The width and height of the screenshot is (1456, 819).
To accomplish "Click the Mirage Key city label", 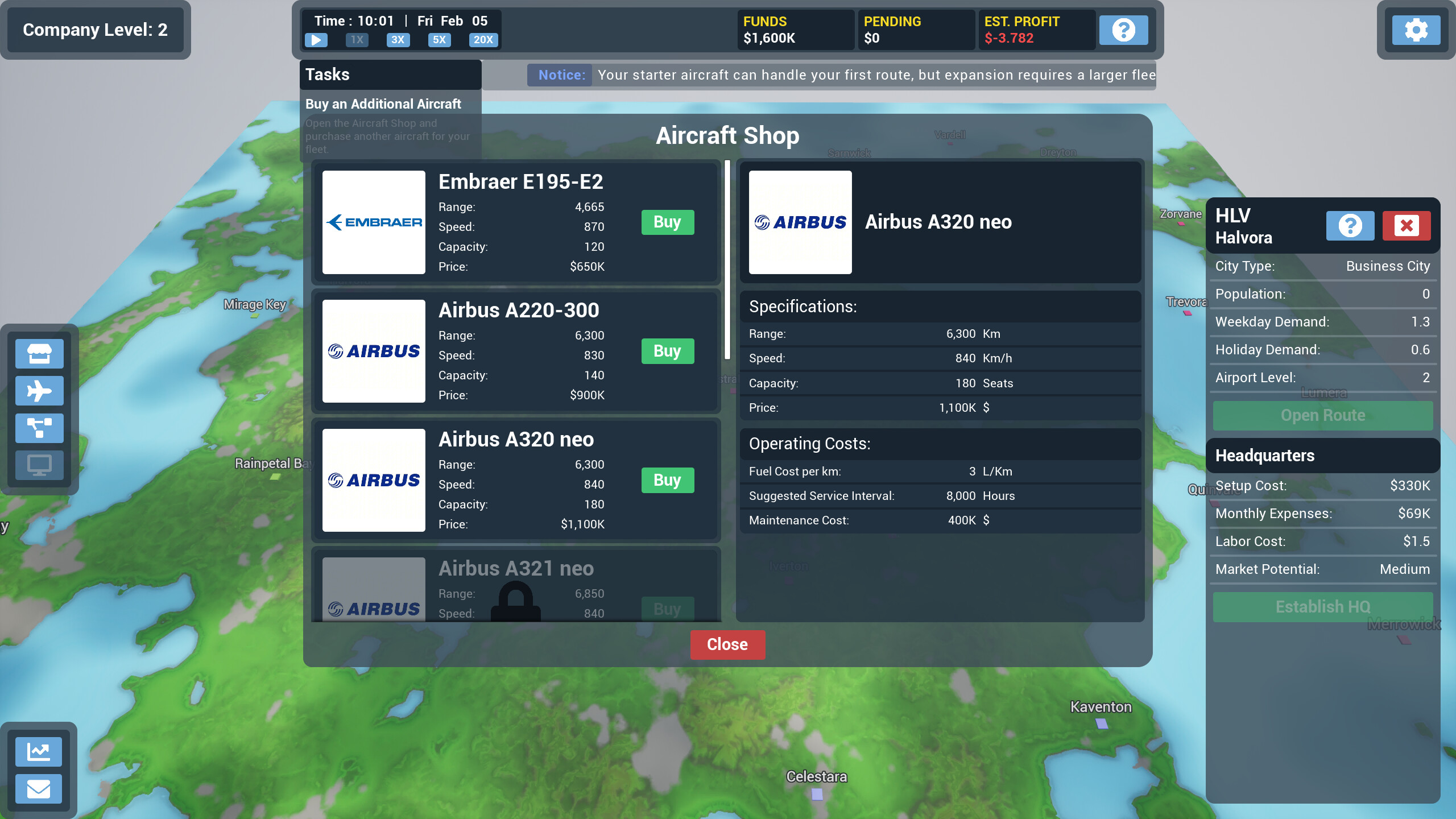I will click(x=255, y=304).
